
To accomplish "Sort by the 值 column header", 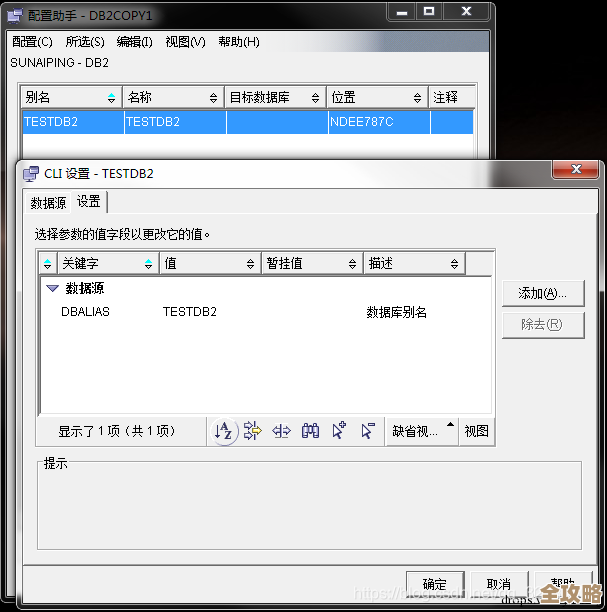I will click(210, 263).
